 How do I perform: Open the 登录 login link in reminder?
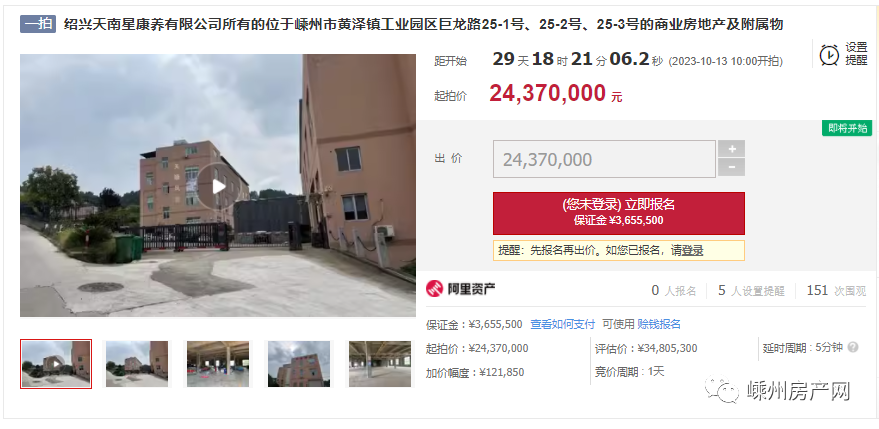point(693,251)
